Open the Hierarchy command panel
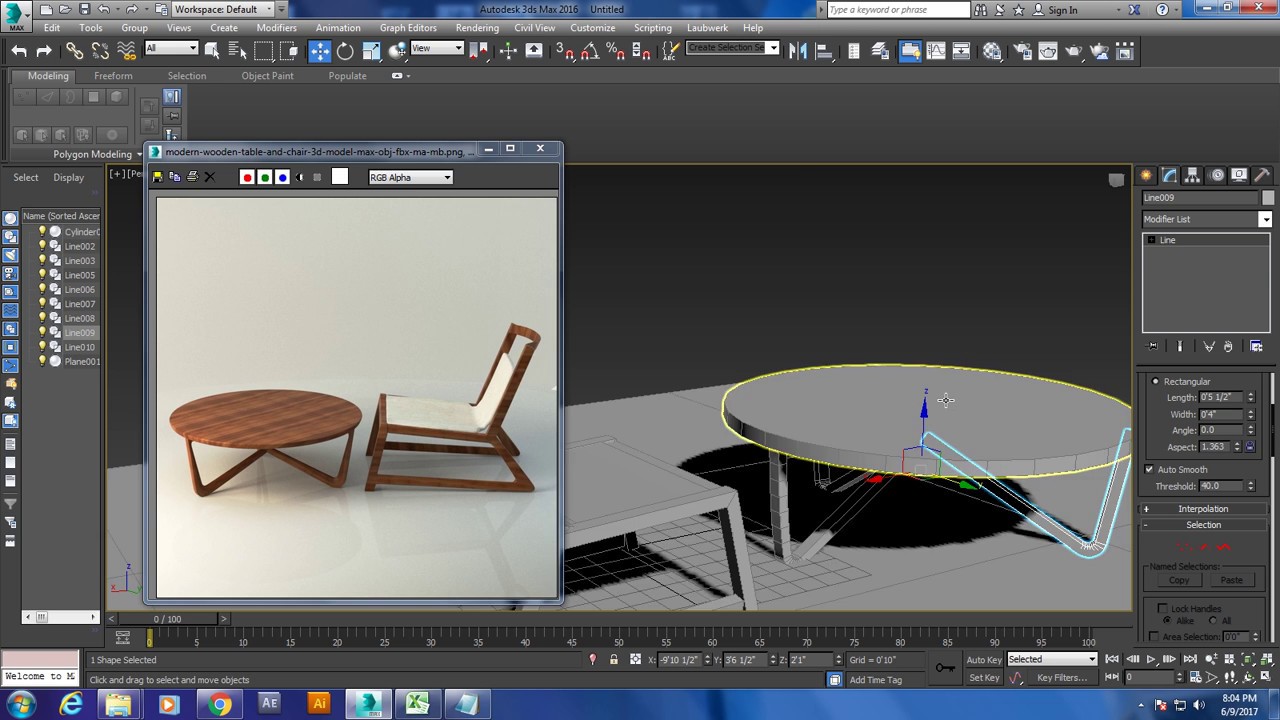Image resolution: width=1280 pixels, height=720 pixels. coord(1192,175)
